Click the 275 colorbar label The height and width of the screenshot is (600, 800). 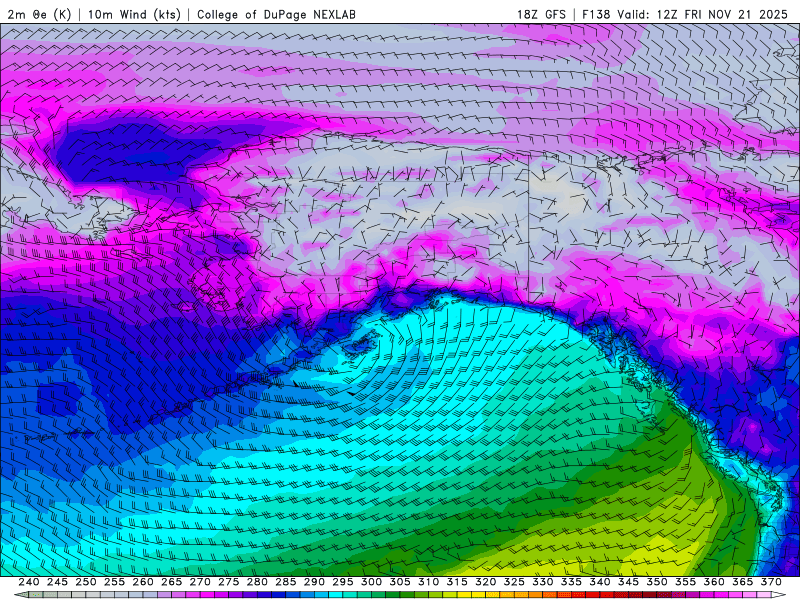(x=229, y=582)
